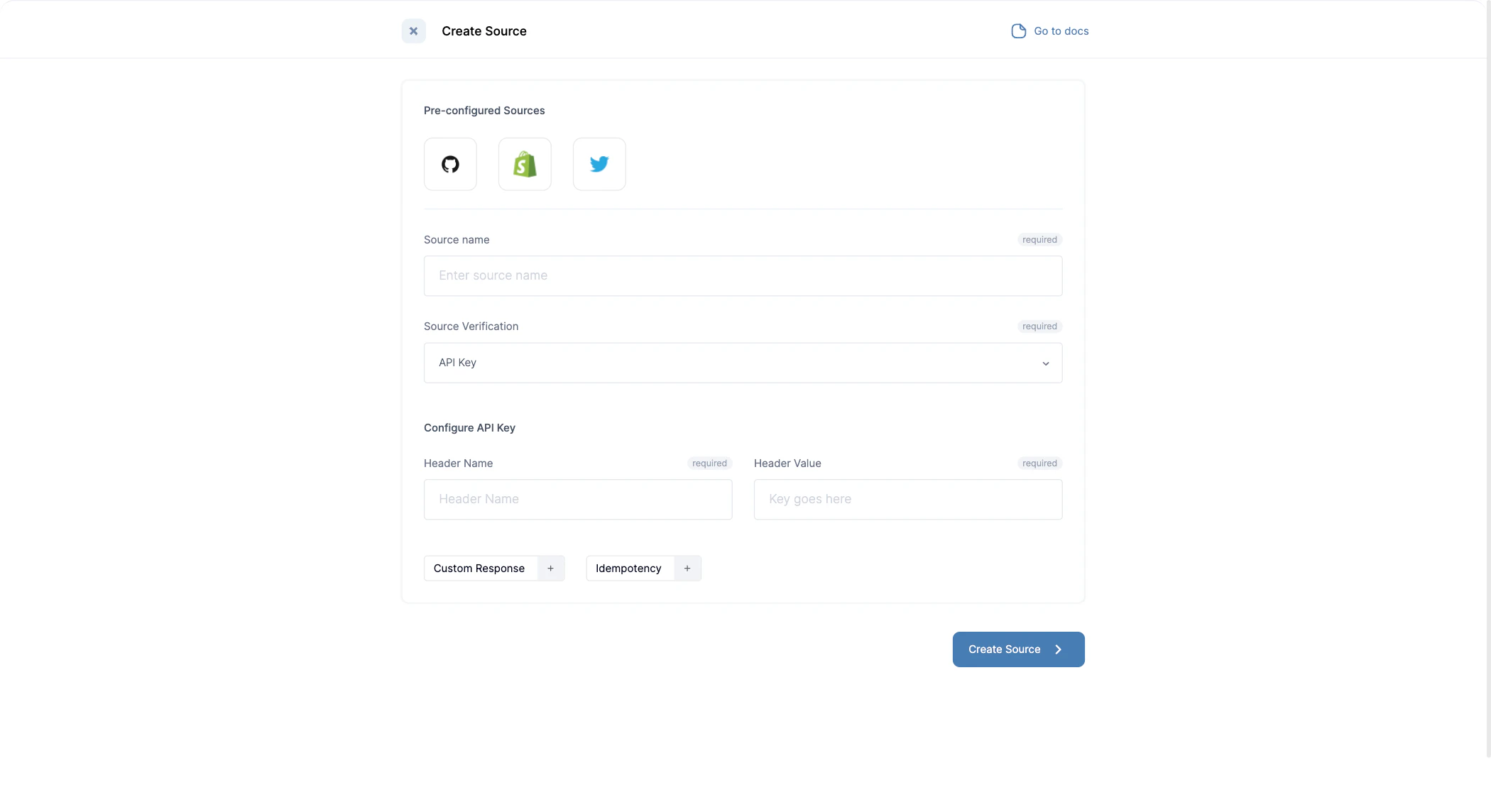Click the document icon beside Go to docs
Image resolution: width=1491 pixels, height=812 pixels.
[x=1017, y=31]
